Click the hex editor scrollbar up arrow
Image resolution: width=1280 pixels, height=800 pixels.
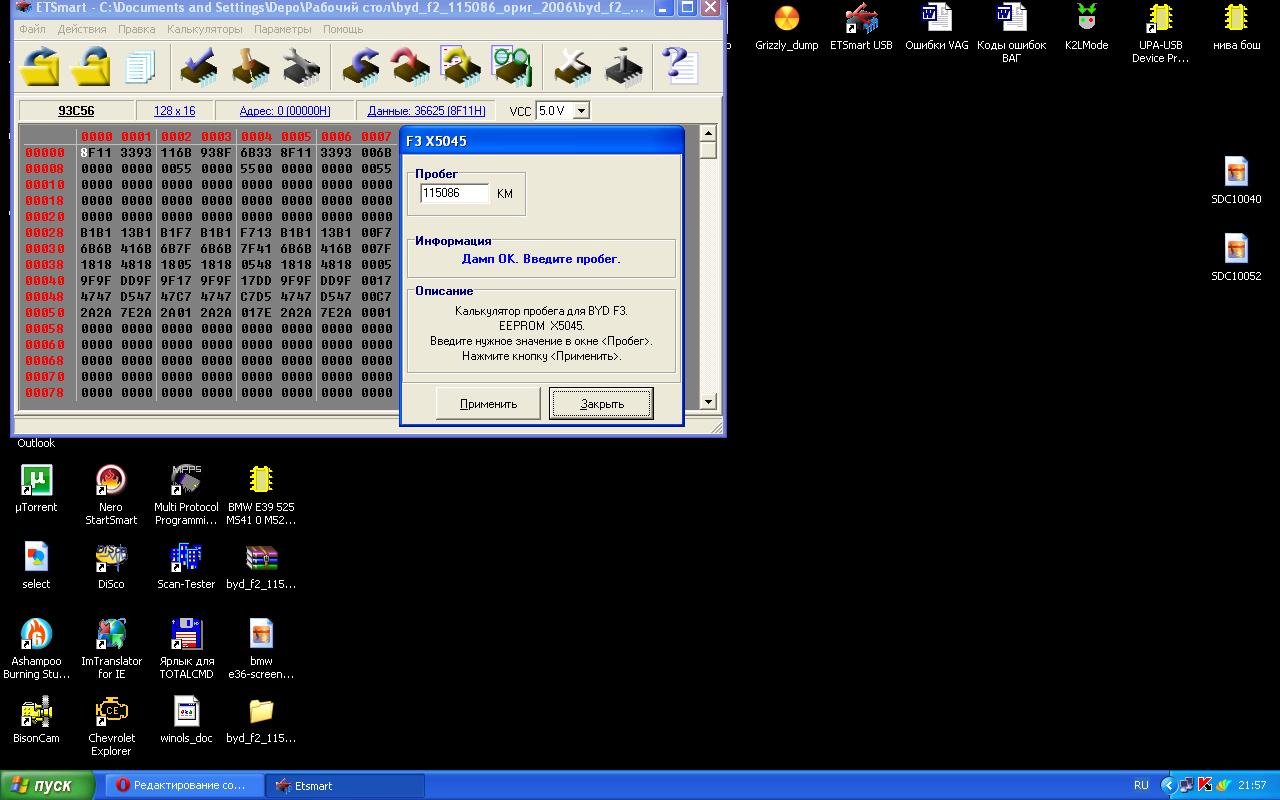[x=708, y=133]
